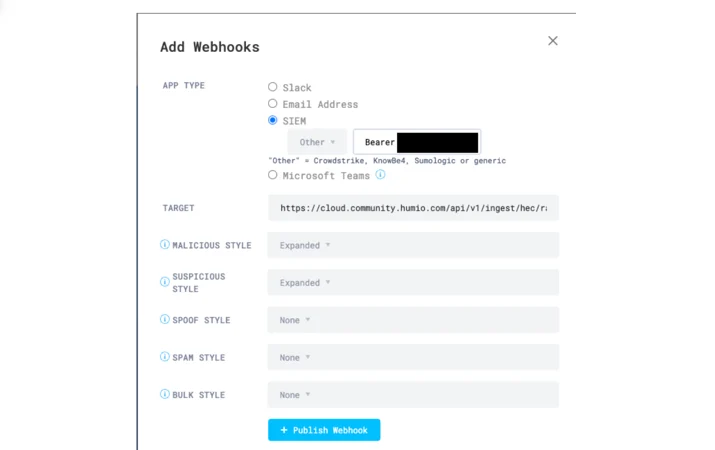Click the Bearer token input field

click(x=417, y=142)
